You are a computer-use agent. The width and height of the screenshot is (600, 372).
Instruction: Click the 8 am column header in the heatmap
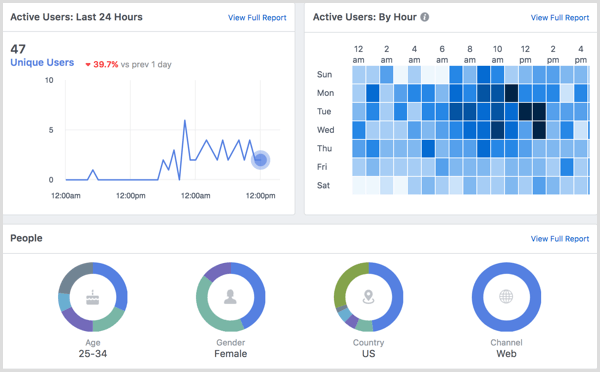click(x=470, y=54)
